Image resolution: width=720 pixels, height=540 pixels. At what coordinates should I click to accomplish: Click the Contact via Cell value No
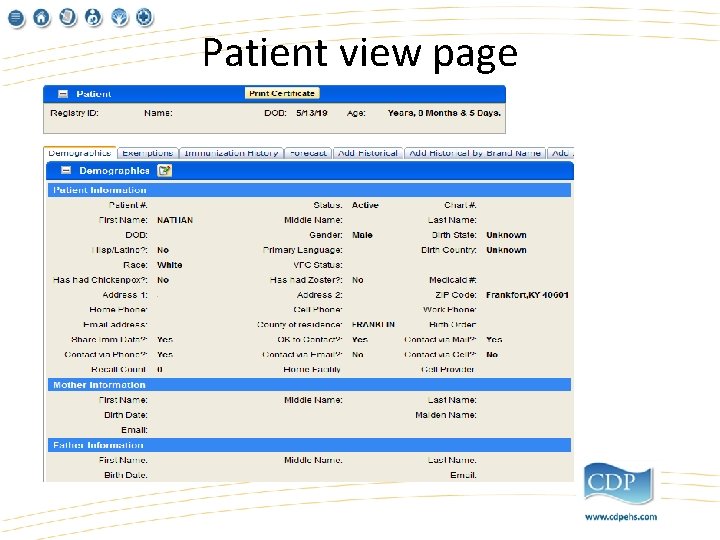click(492, 355)
